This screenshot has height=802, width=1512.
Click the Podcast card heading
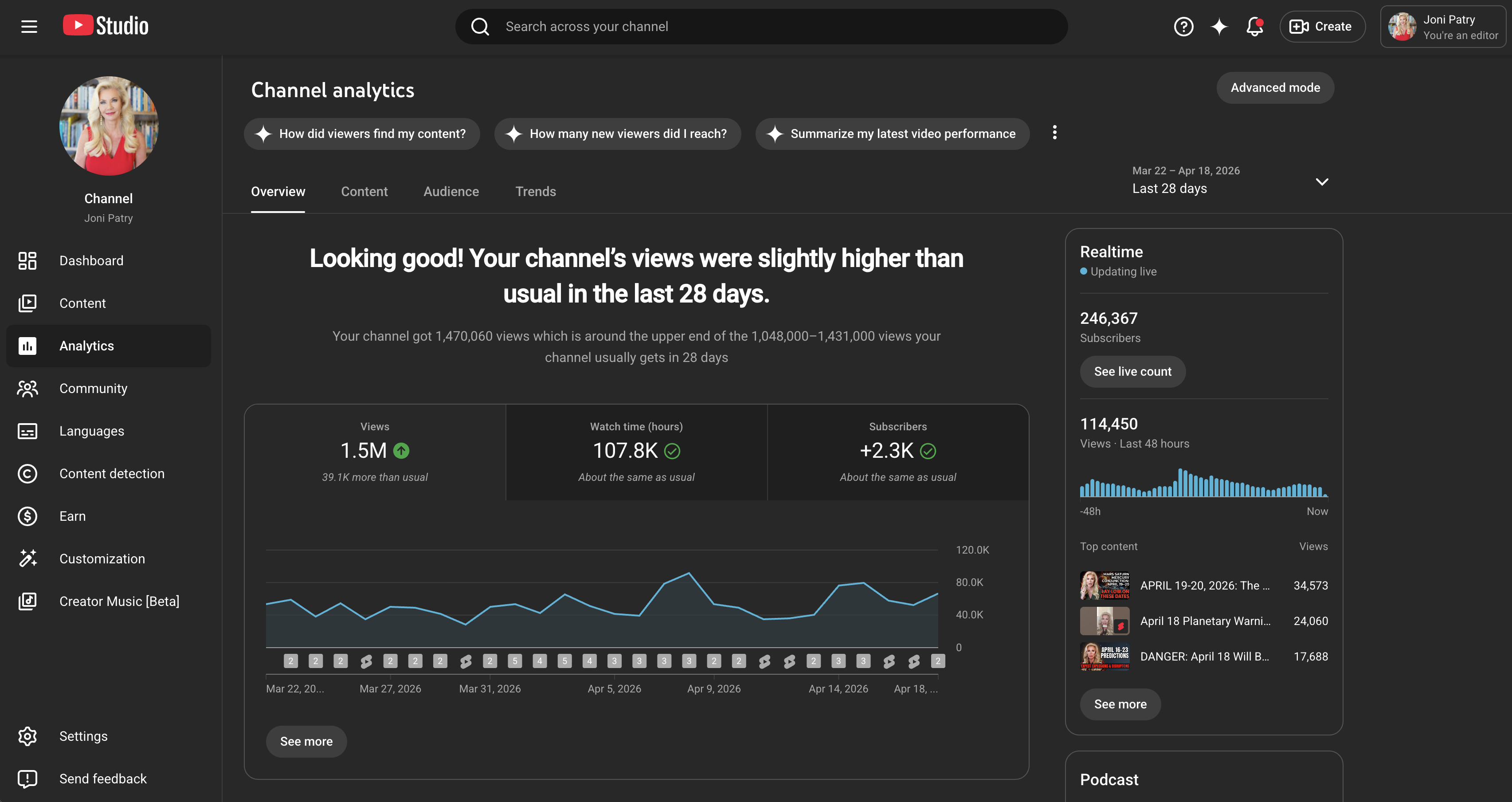click(x=1109, y=780)
